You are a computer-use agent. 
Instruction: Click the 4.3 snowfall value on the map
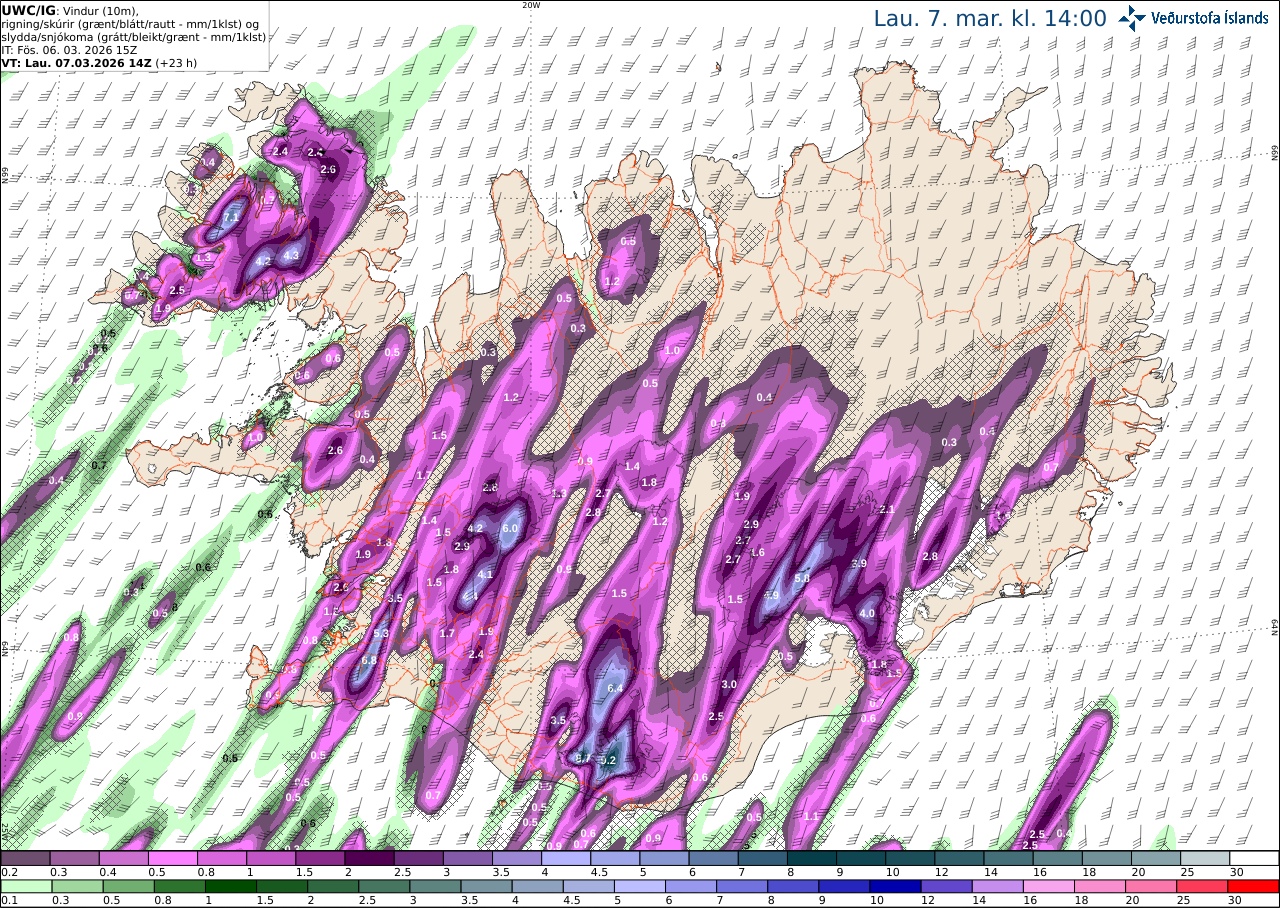point(291,256)
